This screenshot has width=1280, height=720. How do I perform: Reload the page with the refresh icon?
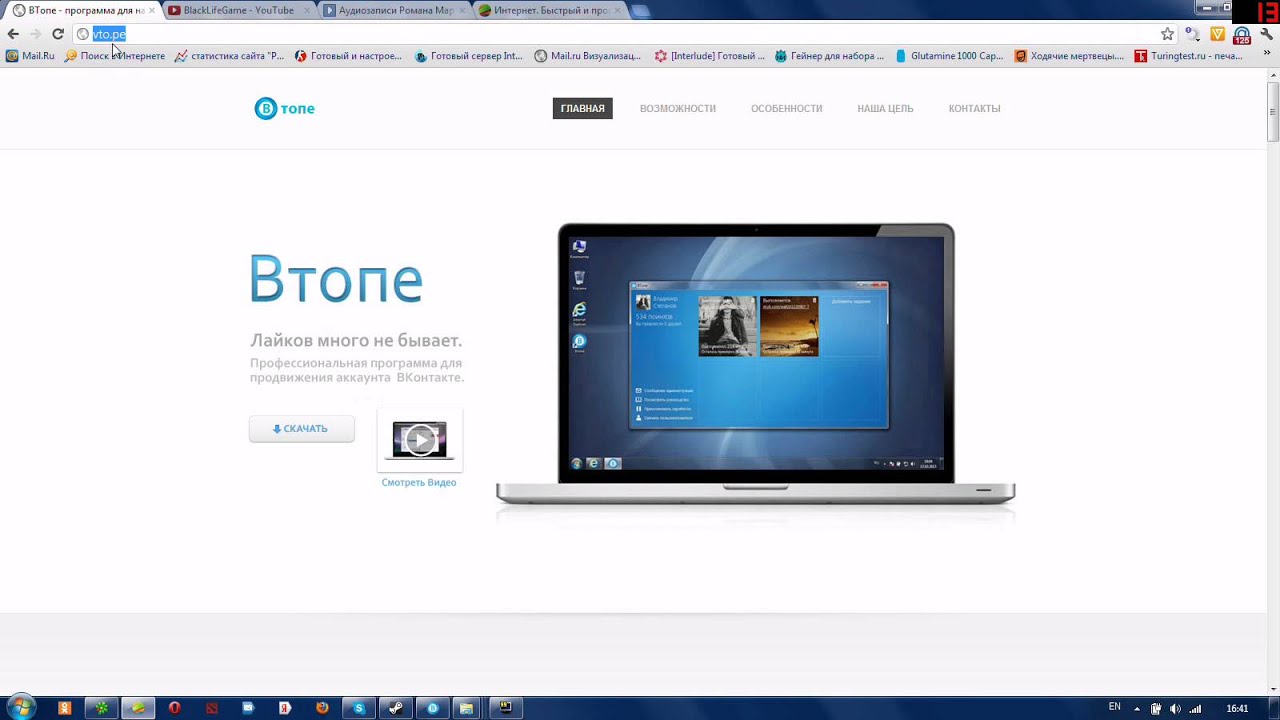(x=58, y=34)
